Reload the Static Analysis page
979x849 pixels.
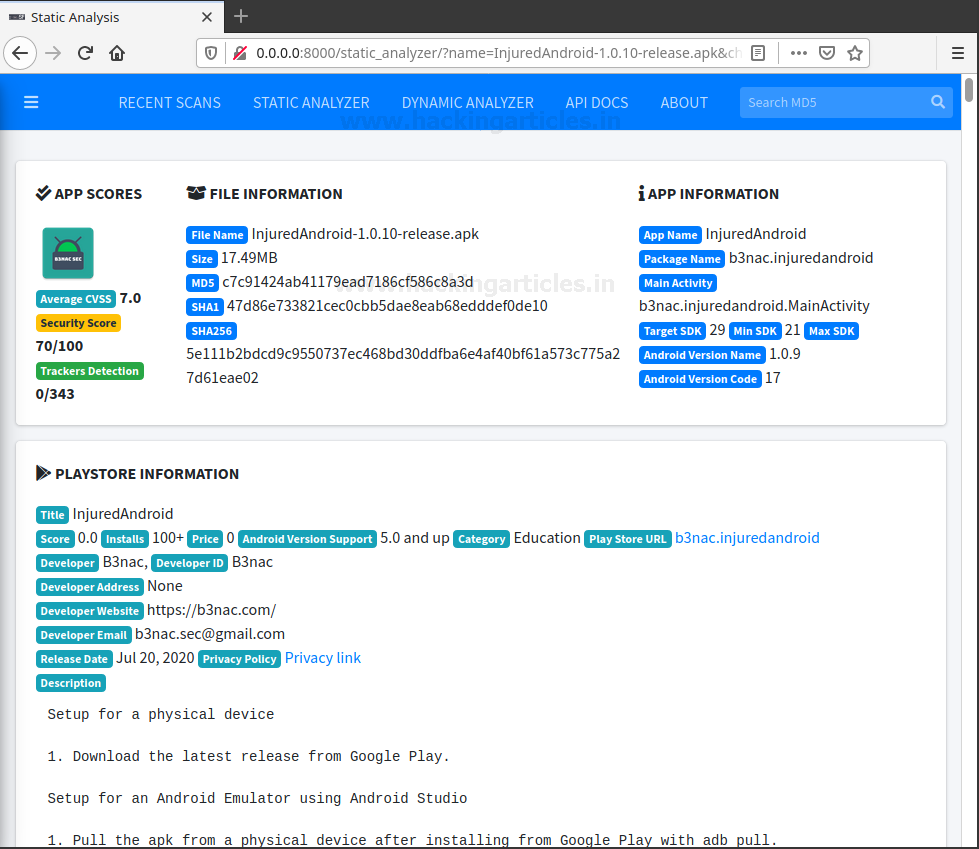(86, 53)
